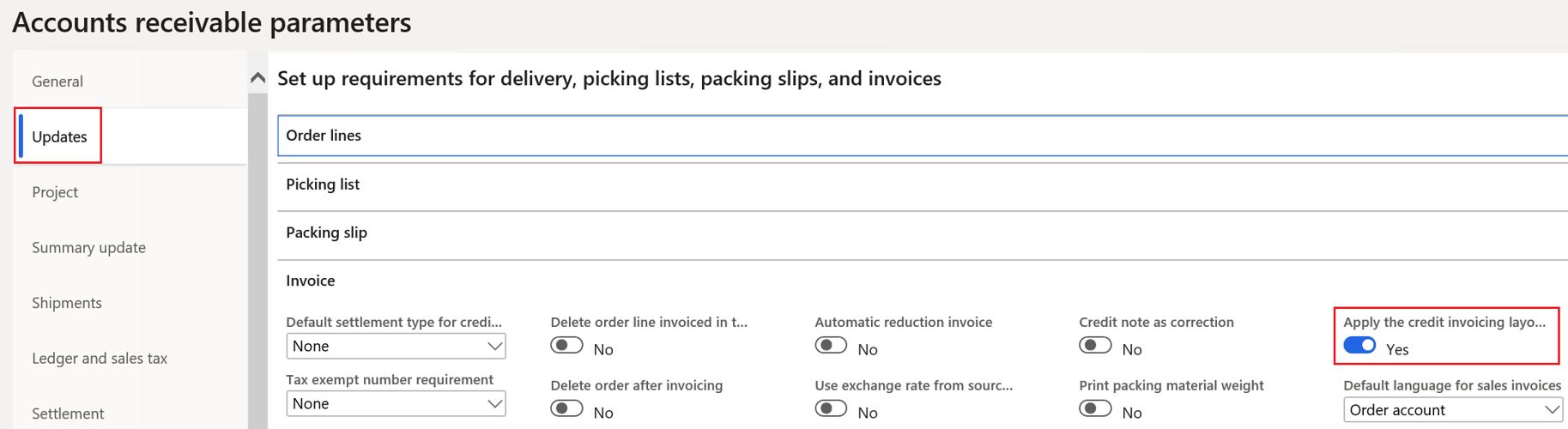
Task: Click the sidebar scroll-up chevron arrow
Action: [257, 78]
